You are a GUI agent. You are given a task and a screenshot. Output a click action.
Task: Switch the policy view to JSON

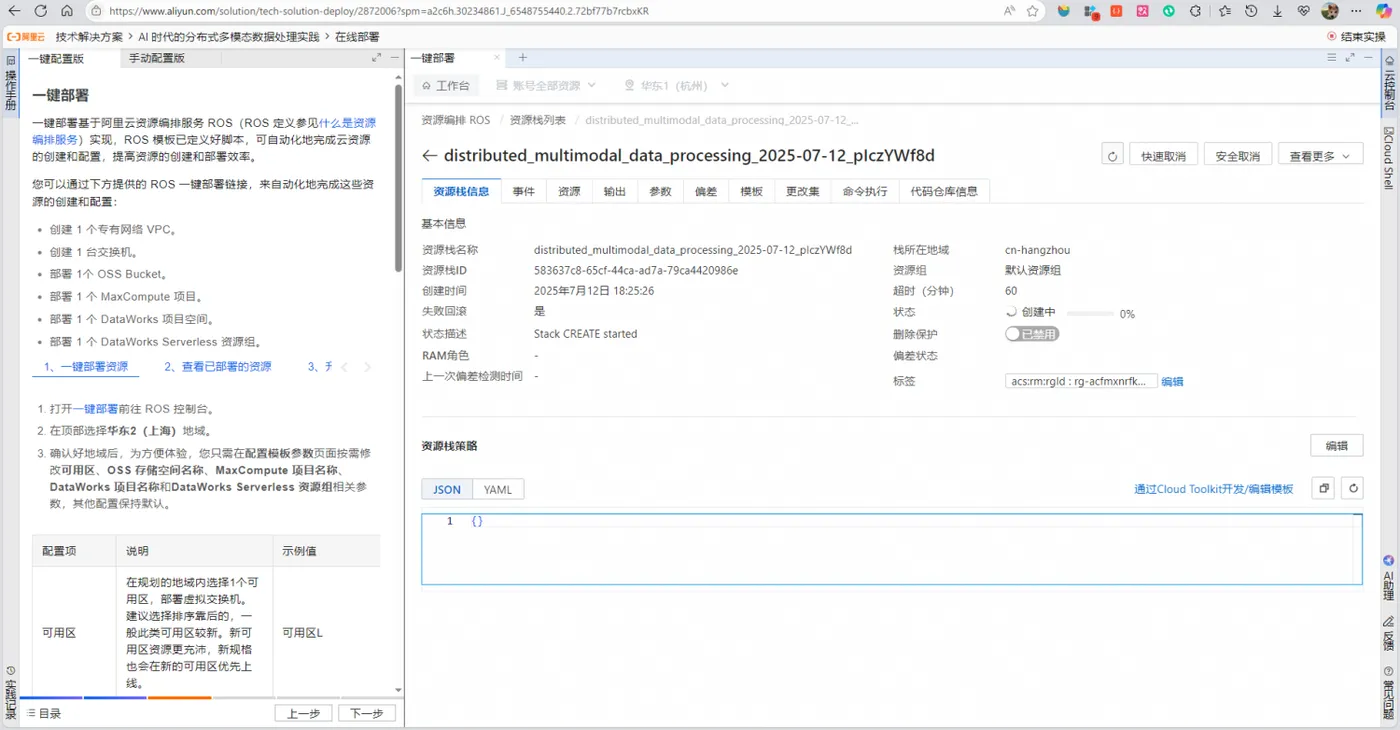(x=447, y=490)
